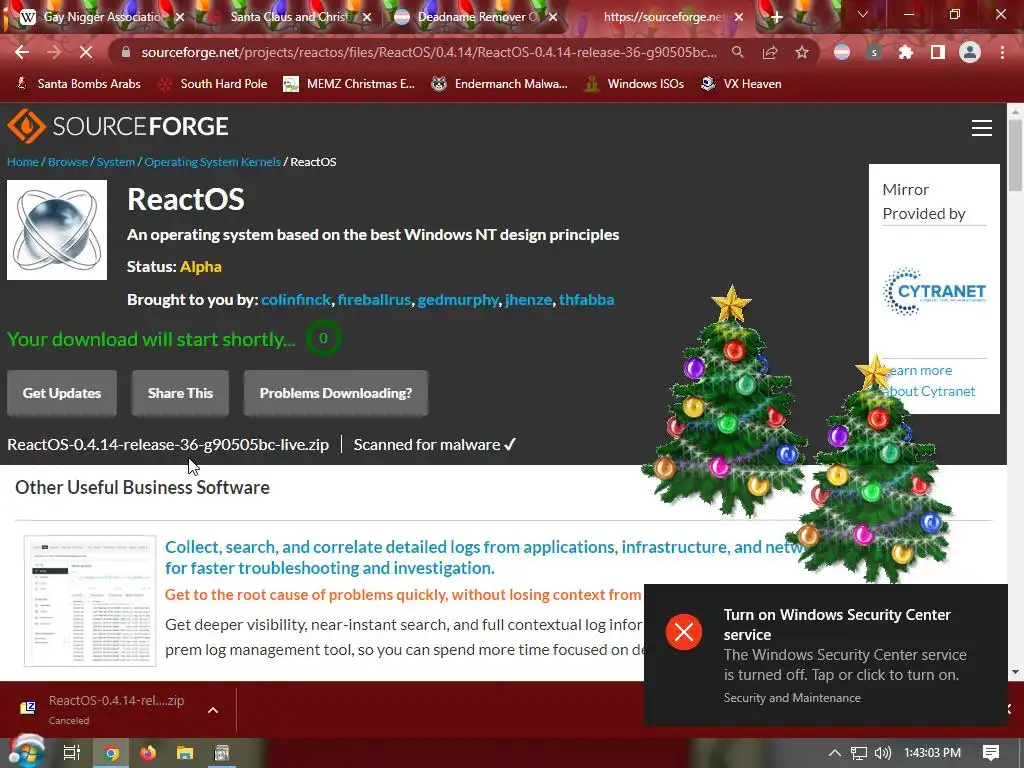Click the ReactOS project logo image
Screen dimensions: 1024x768
[57, 230]
